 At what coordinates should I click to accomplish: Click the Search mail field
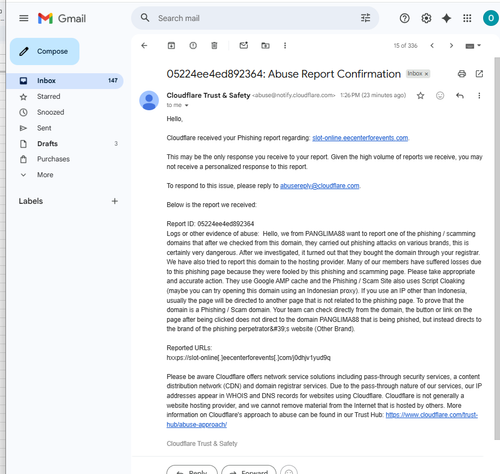tap(255, 18)
